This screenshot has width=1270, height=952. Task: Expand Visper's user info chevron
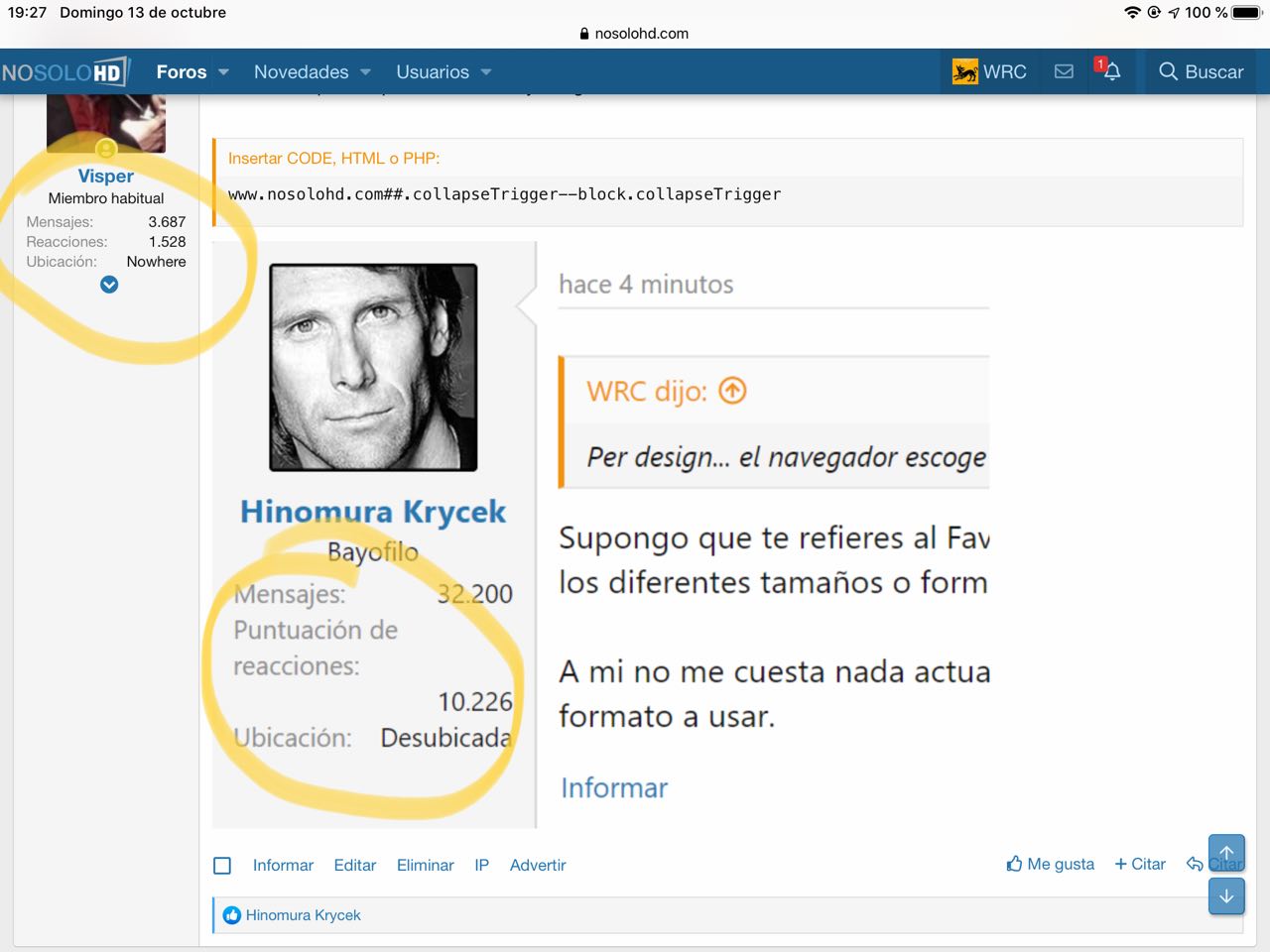pyautogui.click(x=109, y=285)
